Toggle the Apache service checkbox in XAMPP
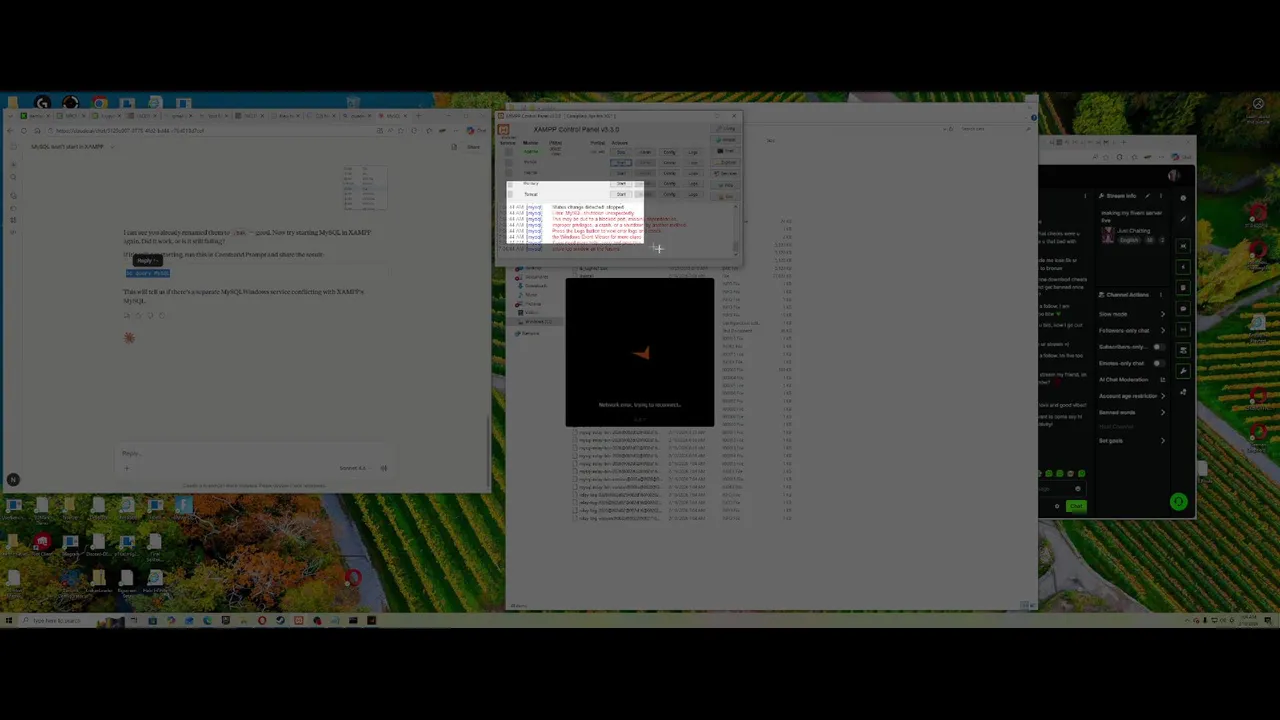Image resolution: width=1280 pixels, height=720 pixels. pyautogui.click(x=509, y=152)
